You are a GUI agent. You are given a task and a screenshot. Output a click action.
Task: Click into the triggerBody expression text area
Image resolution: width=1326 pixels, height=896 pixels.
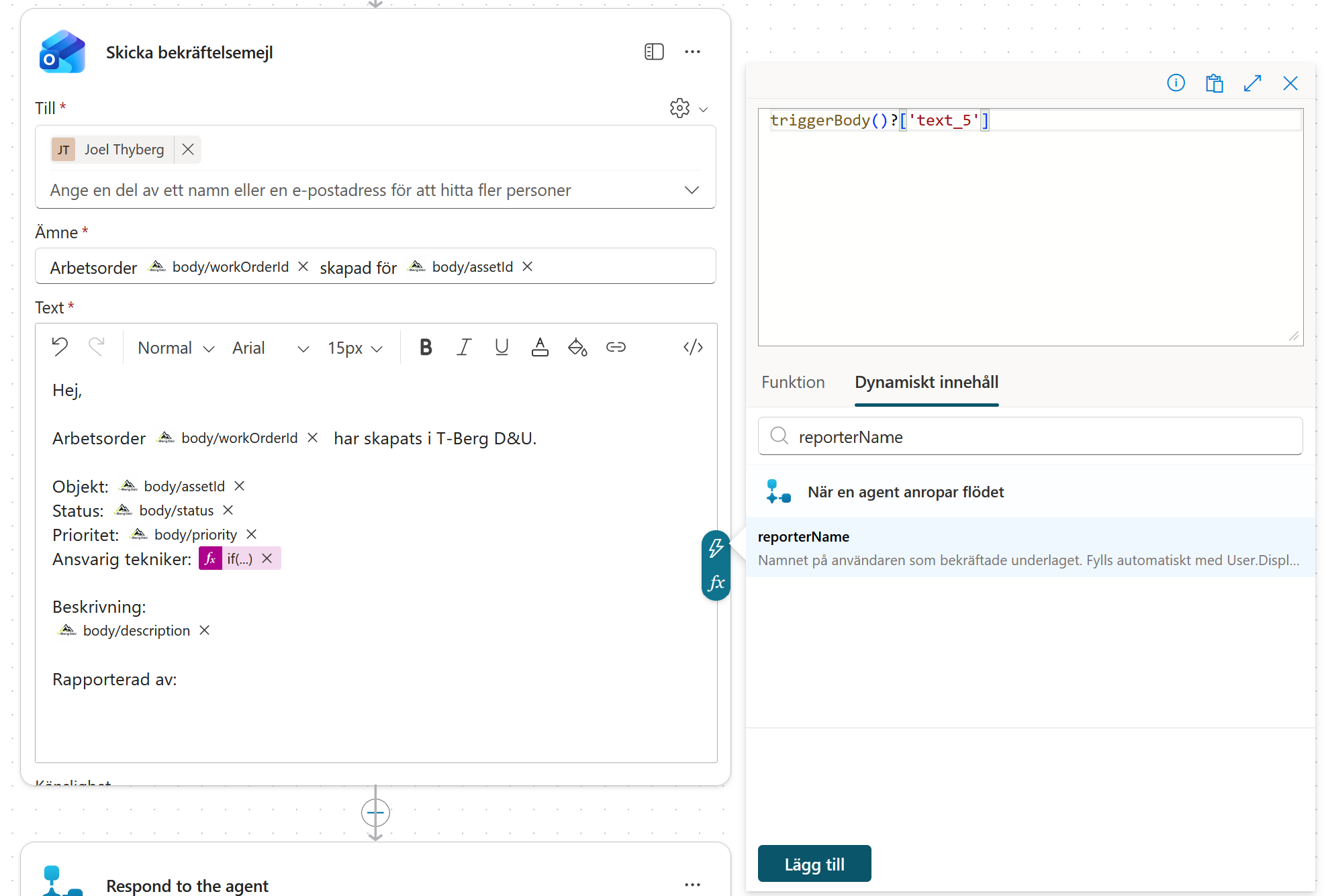(x=1031, y=227)
